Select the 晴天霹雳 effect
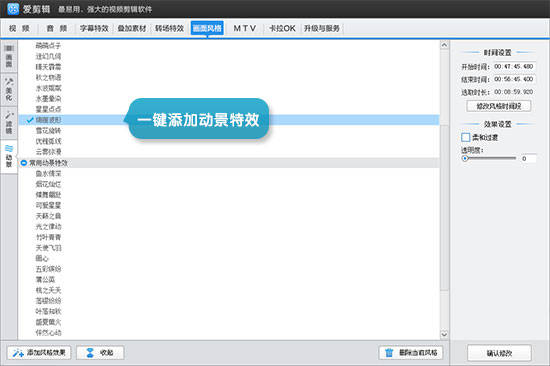550x366 pixels. point(48,67)
